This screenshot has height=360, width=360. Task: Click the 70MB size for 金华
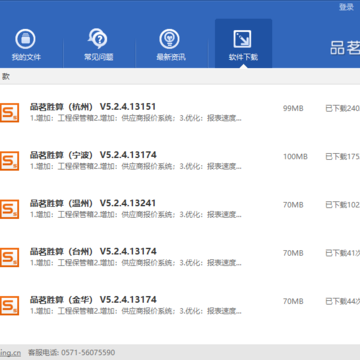coord(293,302)
